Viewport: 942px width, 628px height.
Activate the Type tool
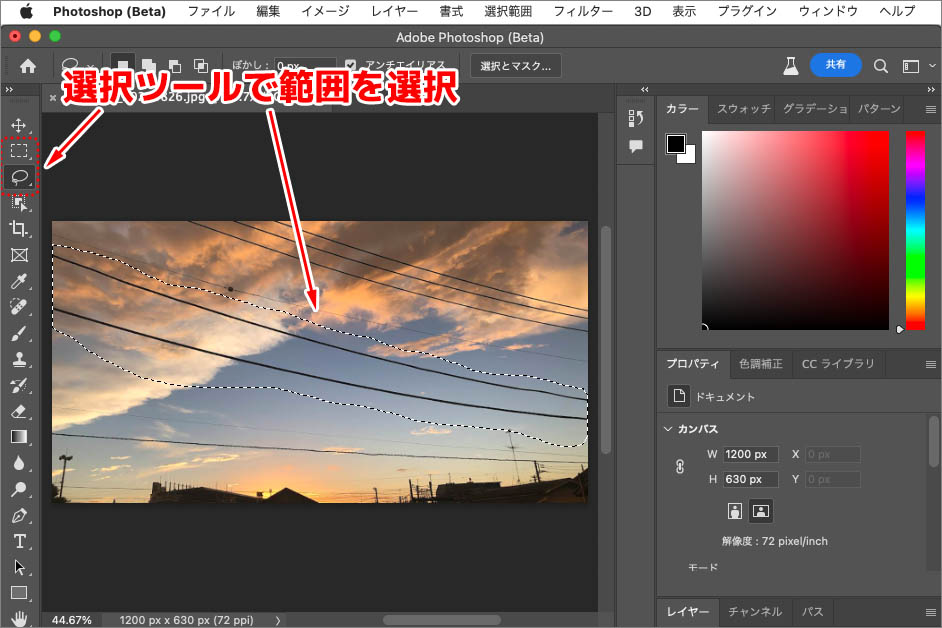pos(19,541)
